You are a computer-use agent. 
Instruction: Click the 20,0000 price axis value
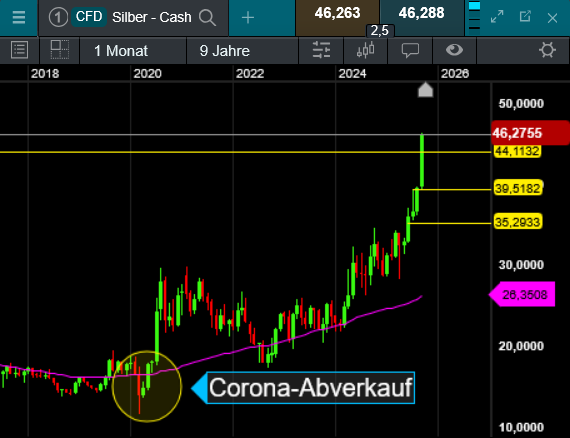[x=521, y=346]
